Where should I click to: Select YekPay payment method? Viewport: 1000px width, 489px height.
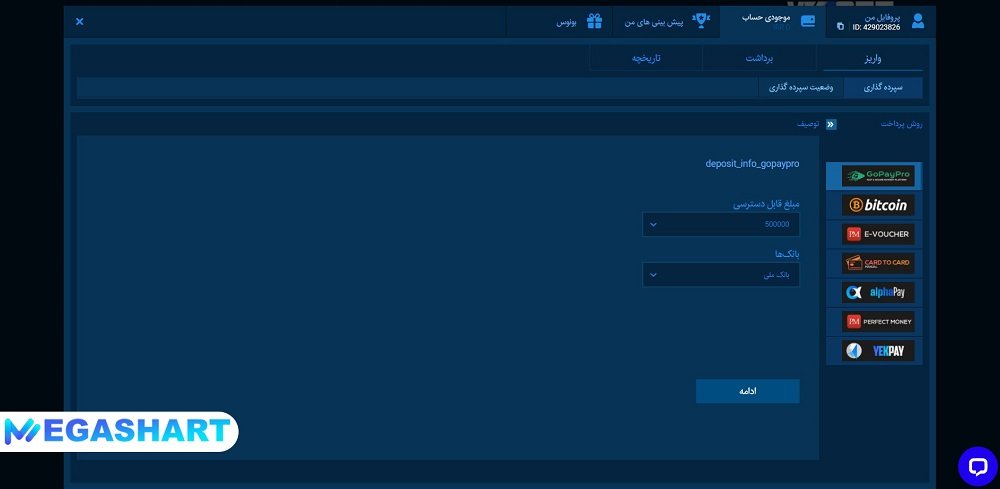click(x=877, y=351)
